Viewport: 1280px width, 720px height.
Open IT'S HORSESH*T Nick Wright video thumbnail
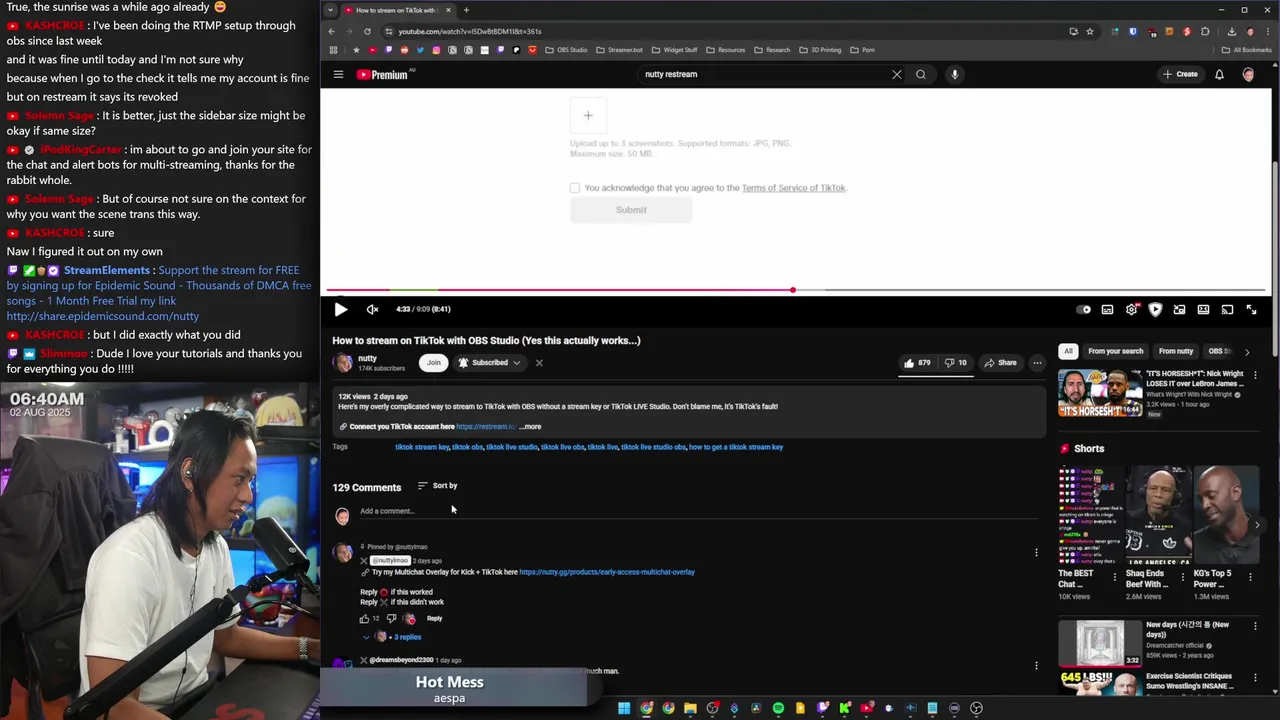click(1100, 393)
